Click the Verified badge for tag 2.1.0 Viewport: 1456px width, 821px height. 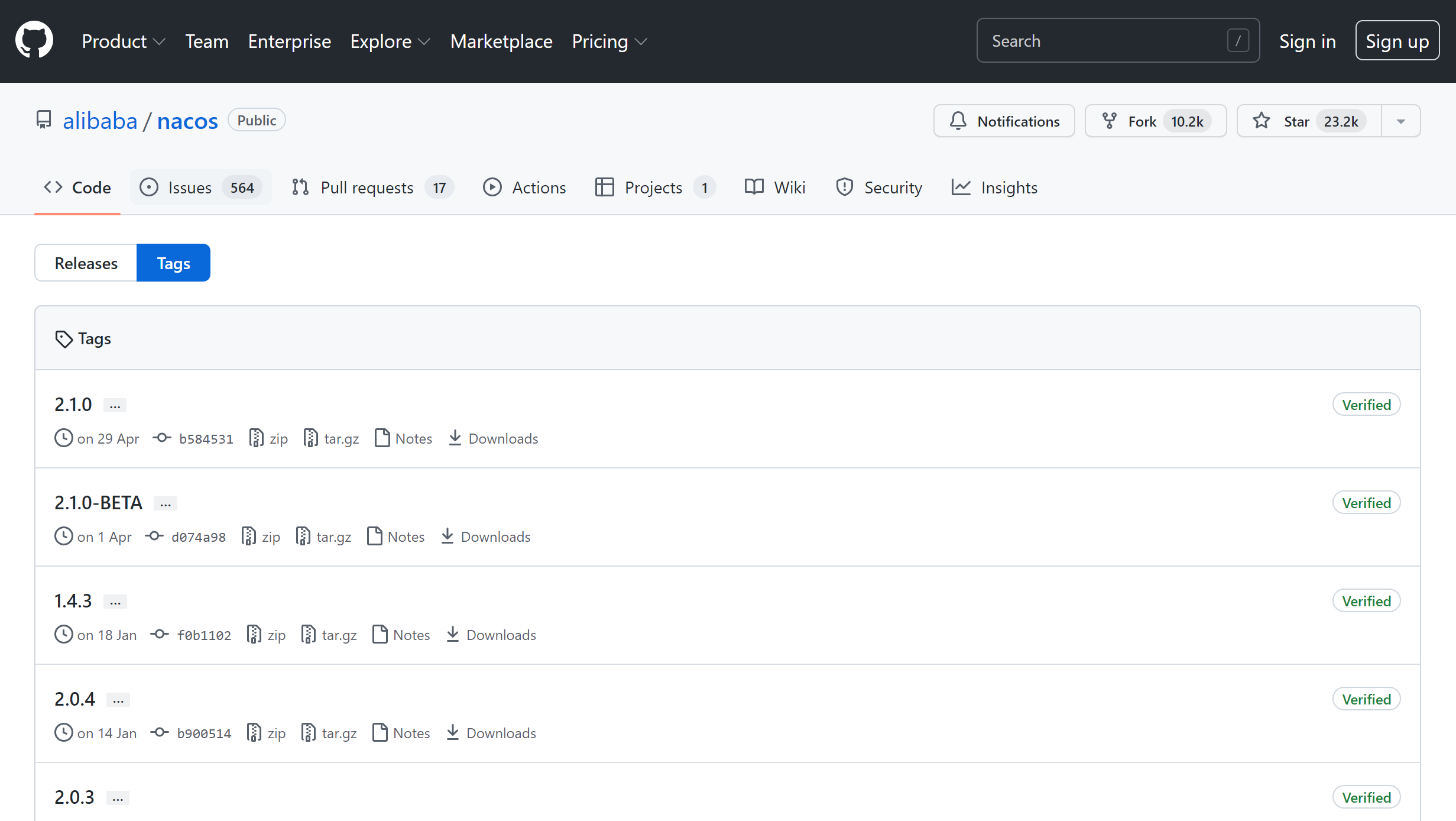coord(1367,405)
